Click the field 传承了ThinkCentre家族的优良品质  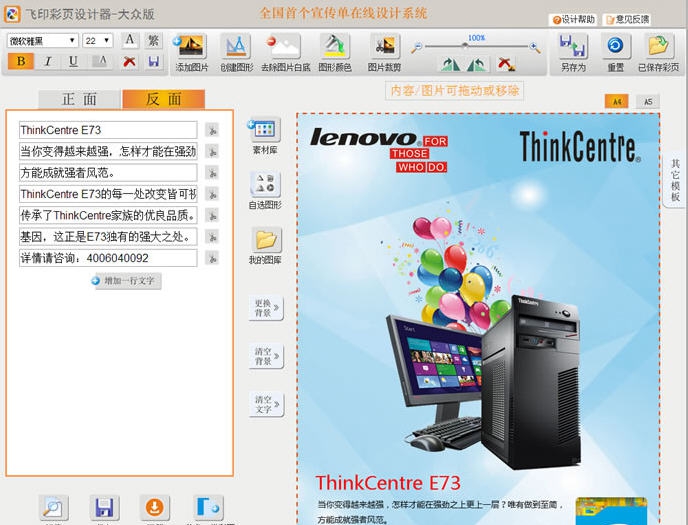coord(108,215)
